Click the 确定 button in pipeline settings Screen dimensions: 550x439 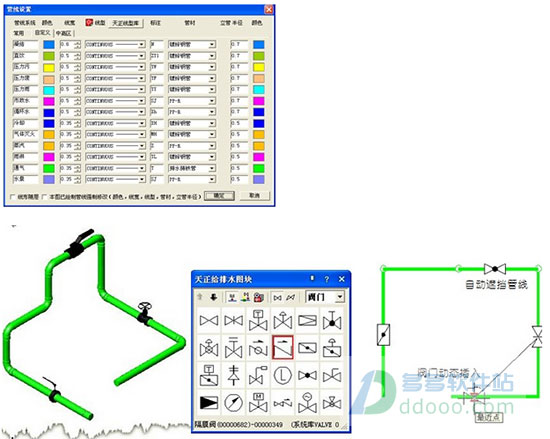tap(219, 196)
